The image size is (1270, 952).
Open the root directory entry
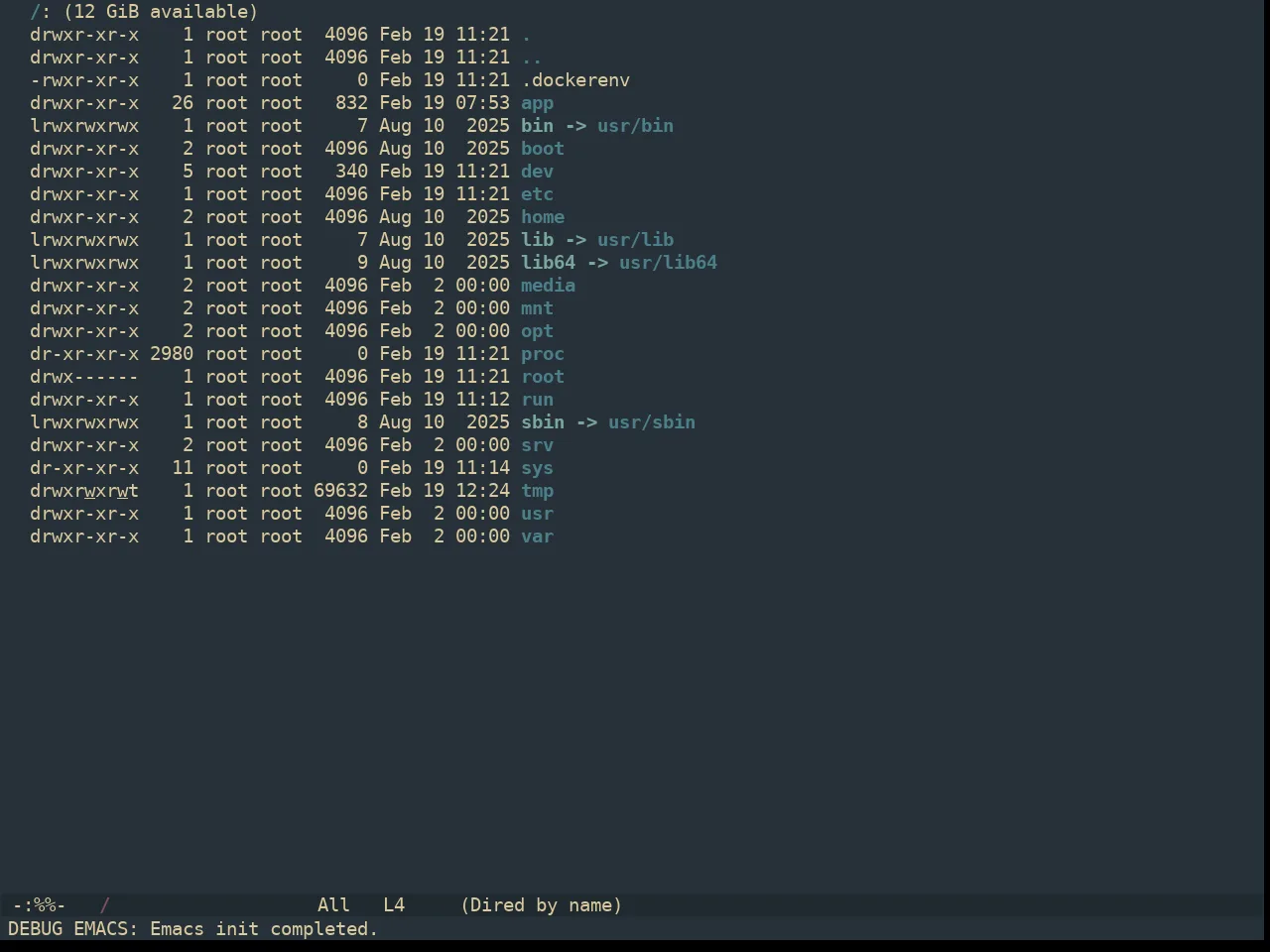pos(543,377)
